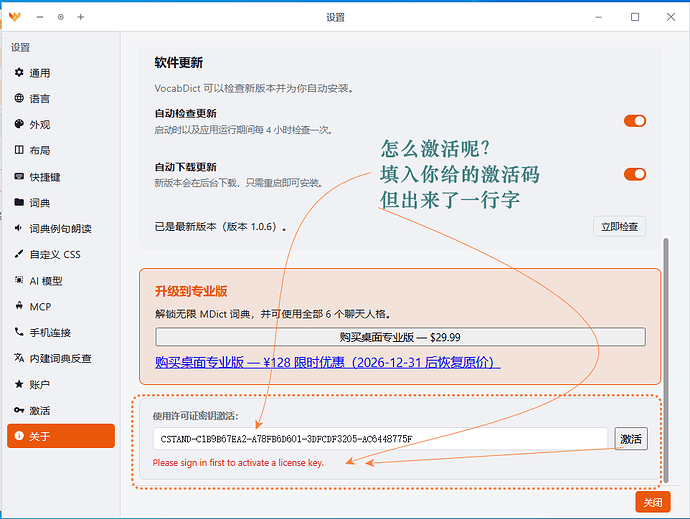690x519 pixels.
Task: Click the folder icon beside 词典
Action: [x=19, y=202]
